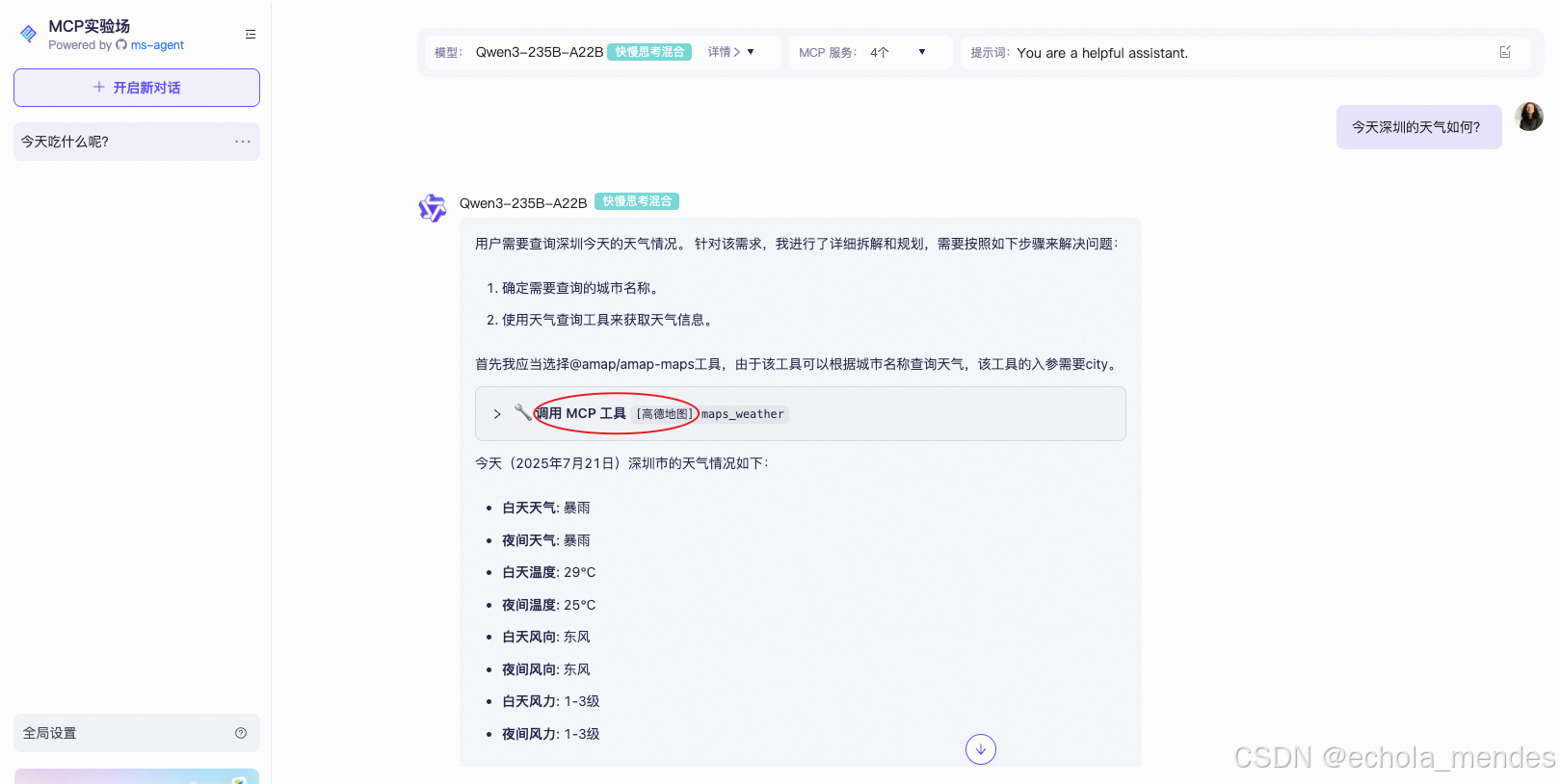The width and height of the screenshot is (1560, 784).
Task: Click the 白天天气: 暴雨 line
Action: [545, 508]
